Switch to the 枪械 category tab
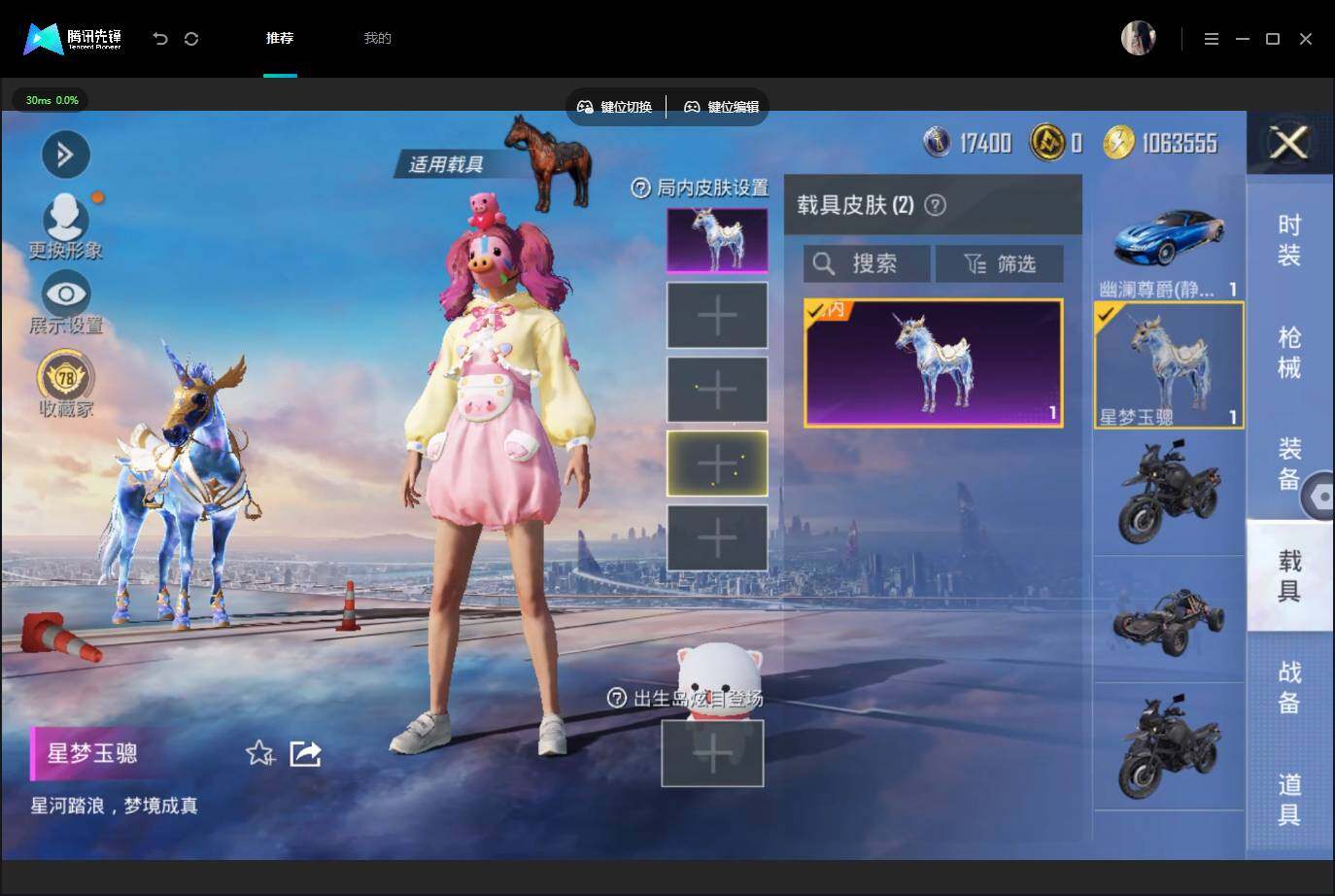 (1289, 352)
